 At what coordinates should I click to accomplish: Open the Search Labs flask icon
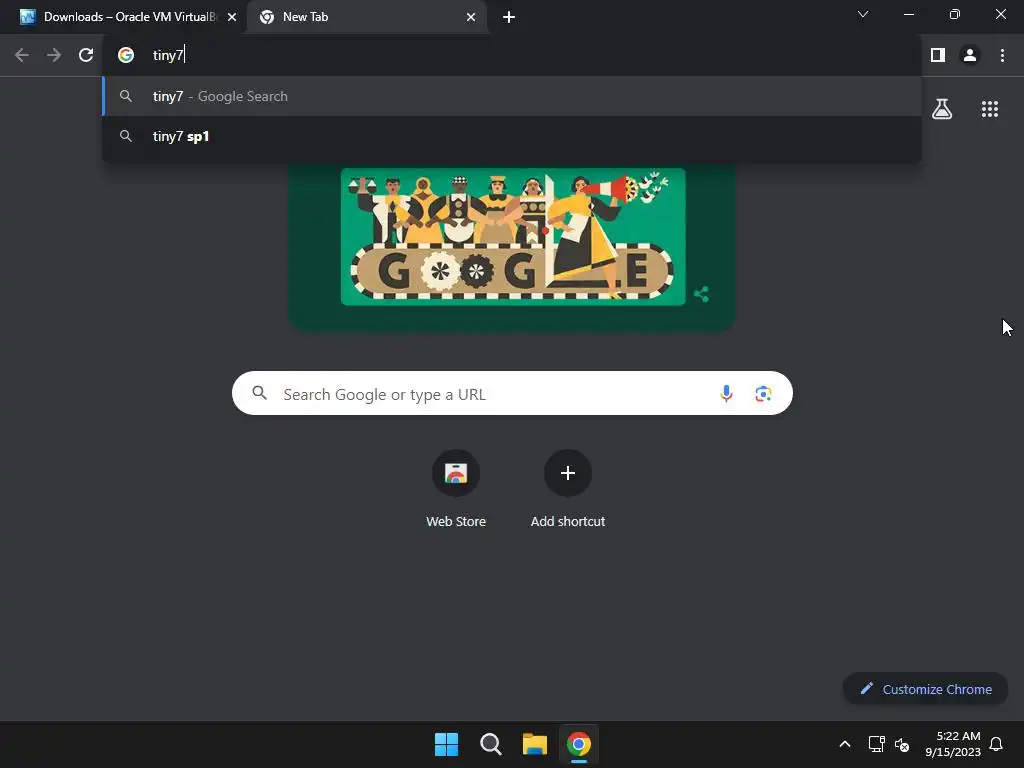coord(942,109)
